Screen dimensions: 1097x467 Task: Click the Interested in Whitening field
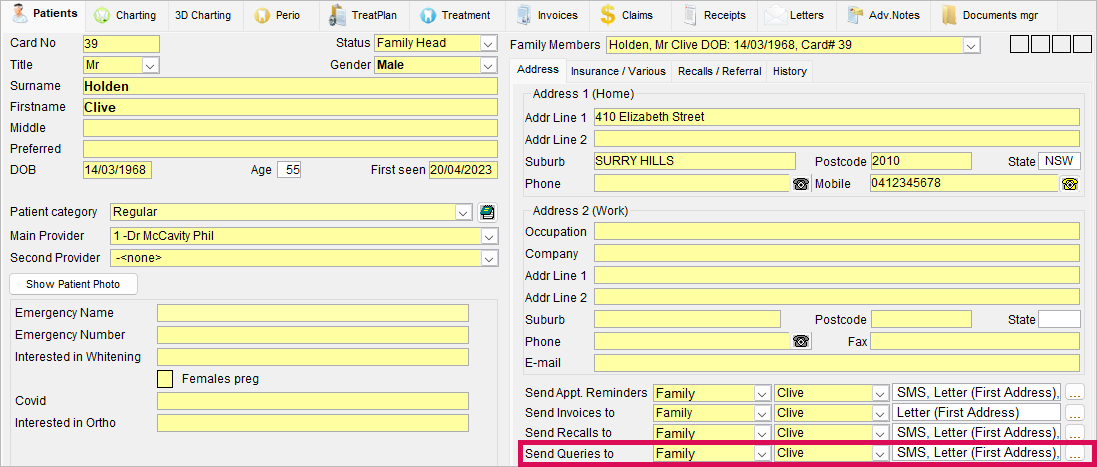pos(313,357)
